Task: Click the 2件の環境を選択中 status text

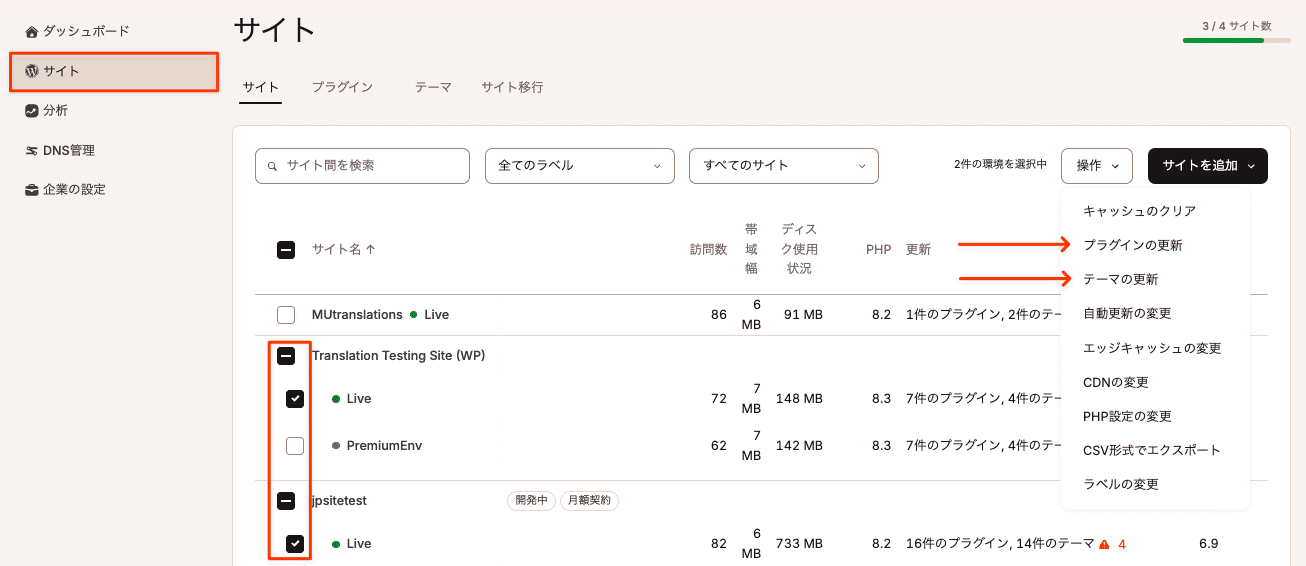Action: (x=1000, y=166)
